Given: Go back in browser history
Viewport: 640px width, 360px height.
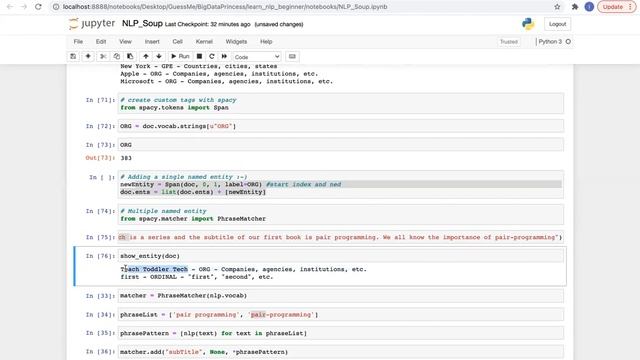Looking at the screenshot, I should pos(10,7).
